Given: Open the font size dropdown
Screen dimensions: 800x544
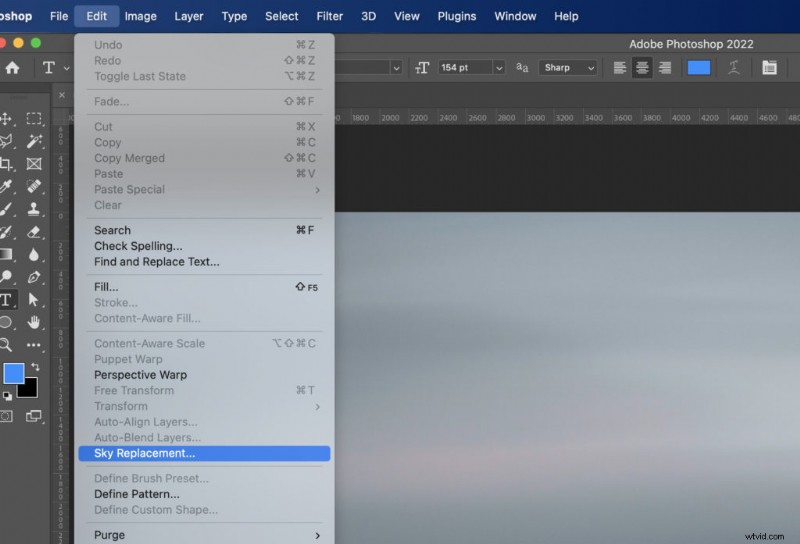Looking at the screenshot, I should click(x=497, y=68).
